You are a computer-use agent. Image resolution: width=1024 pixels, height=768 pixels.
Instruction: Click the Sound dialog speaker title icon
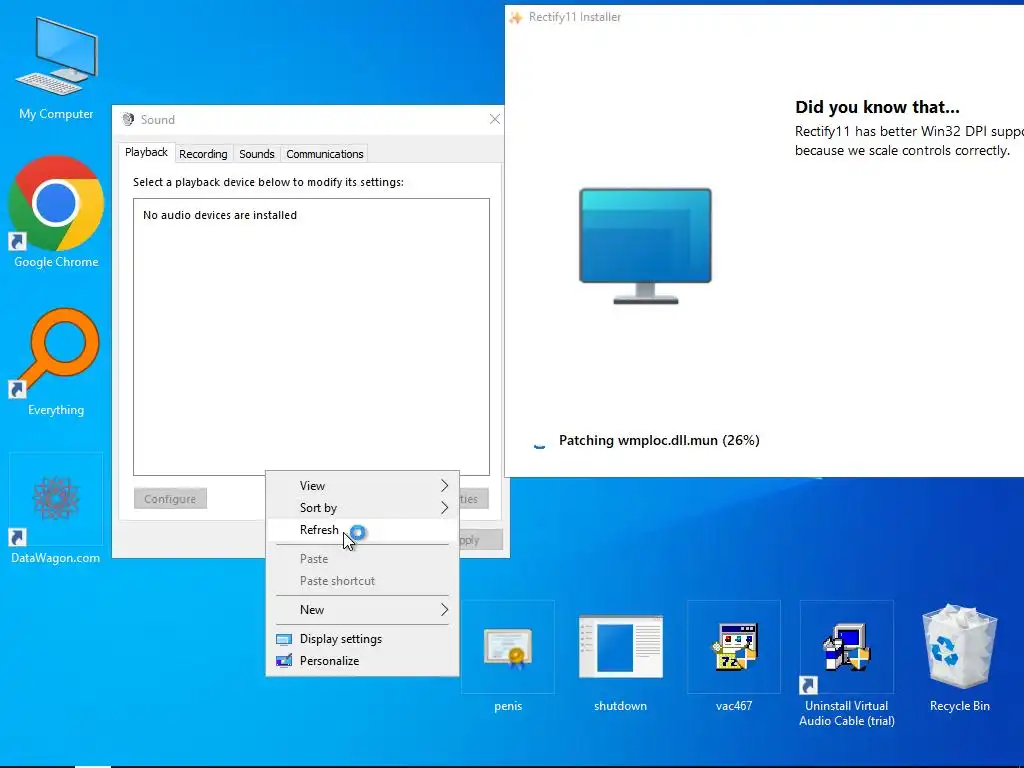(x=128, y=120)
